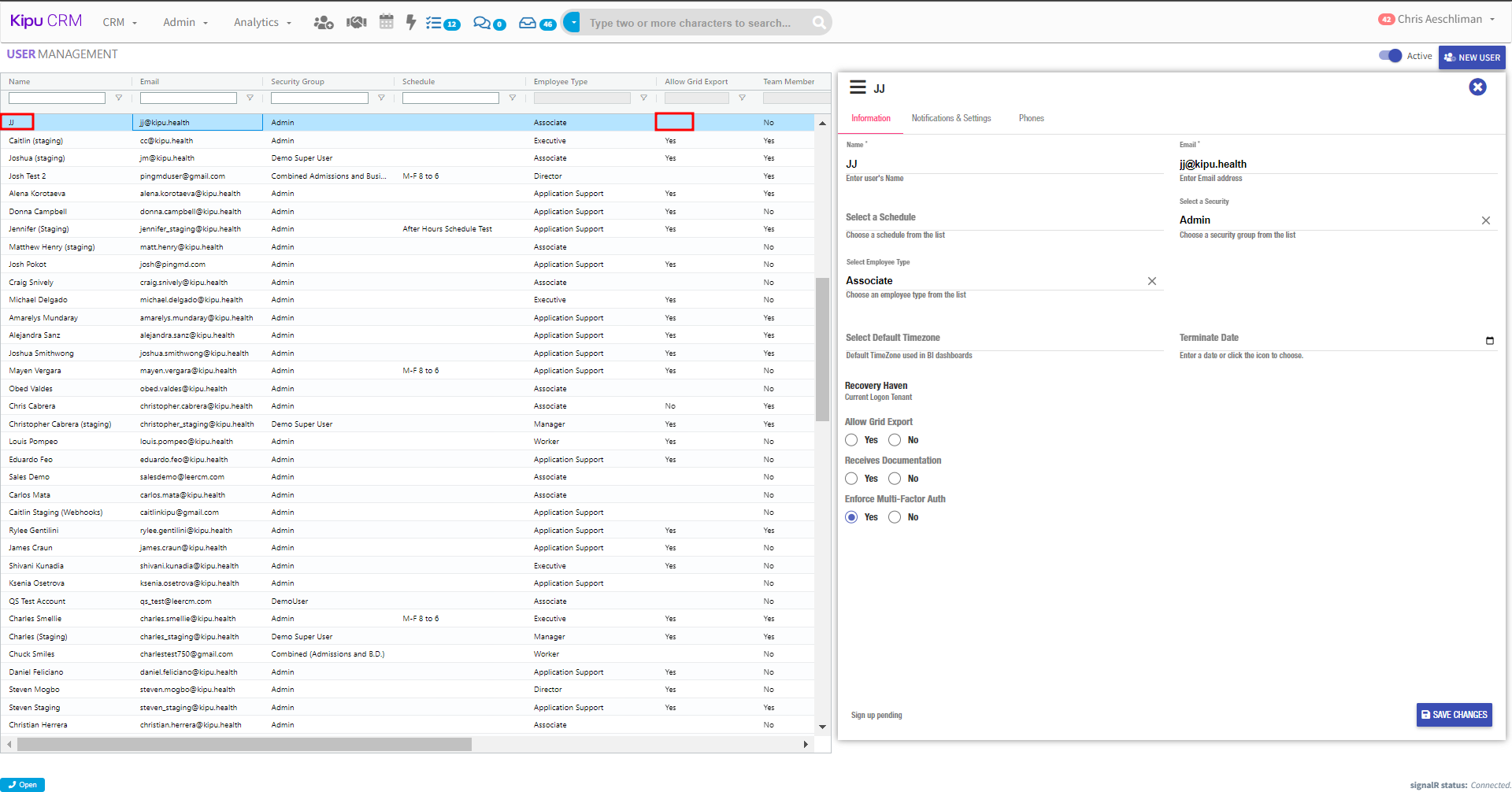Switch to the Phones tab
Image resolution: width=1512 pixels, height=792 pixels.
(x=1031, y=118)
